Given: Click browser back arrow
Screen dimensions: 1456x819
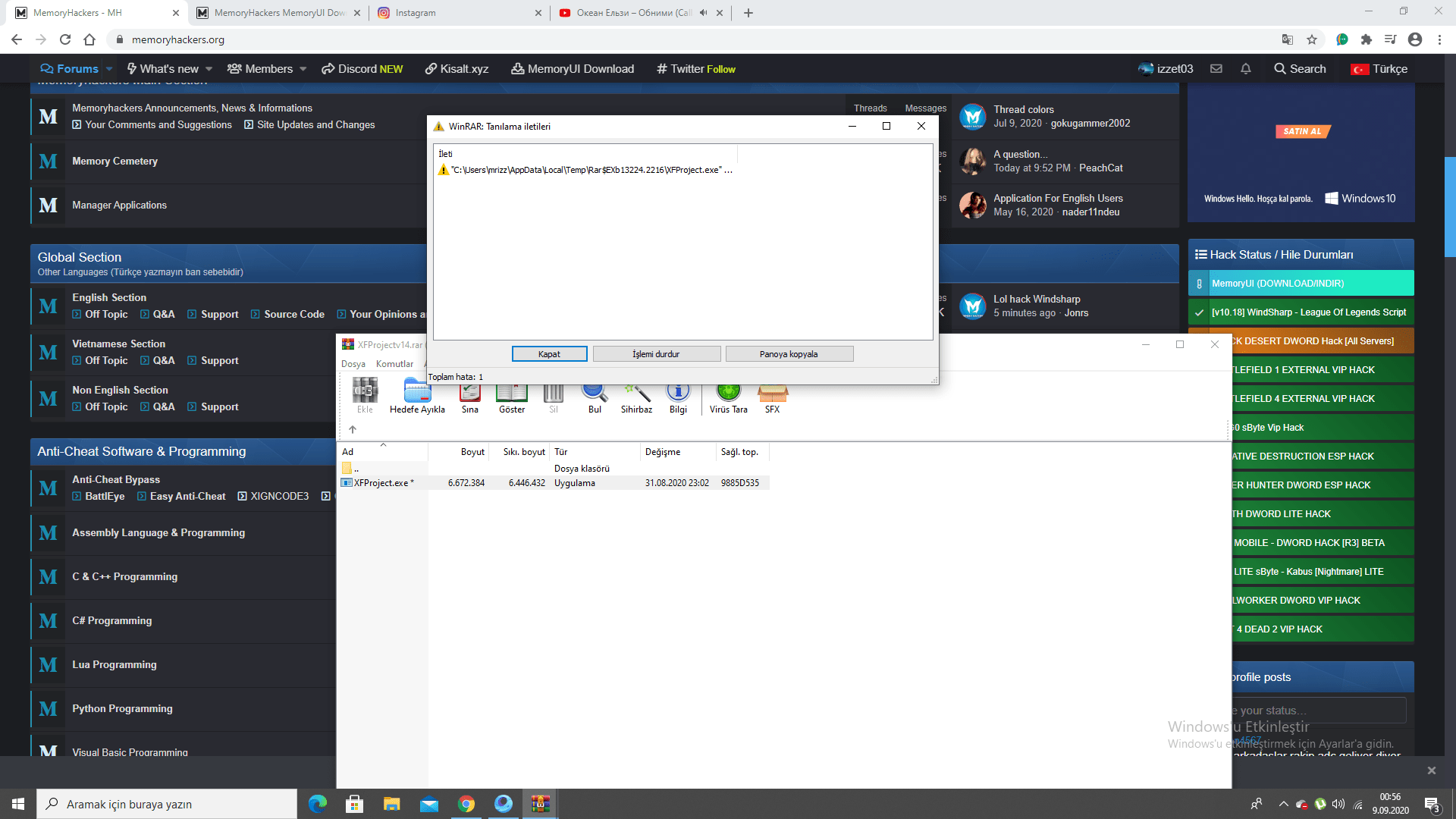Looking at the screenshot, I should (x=17, y=39).
